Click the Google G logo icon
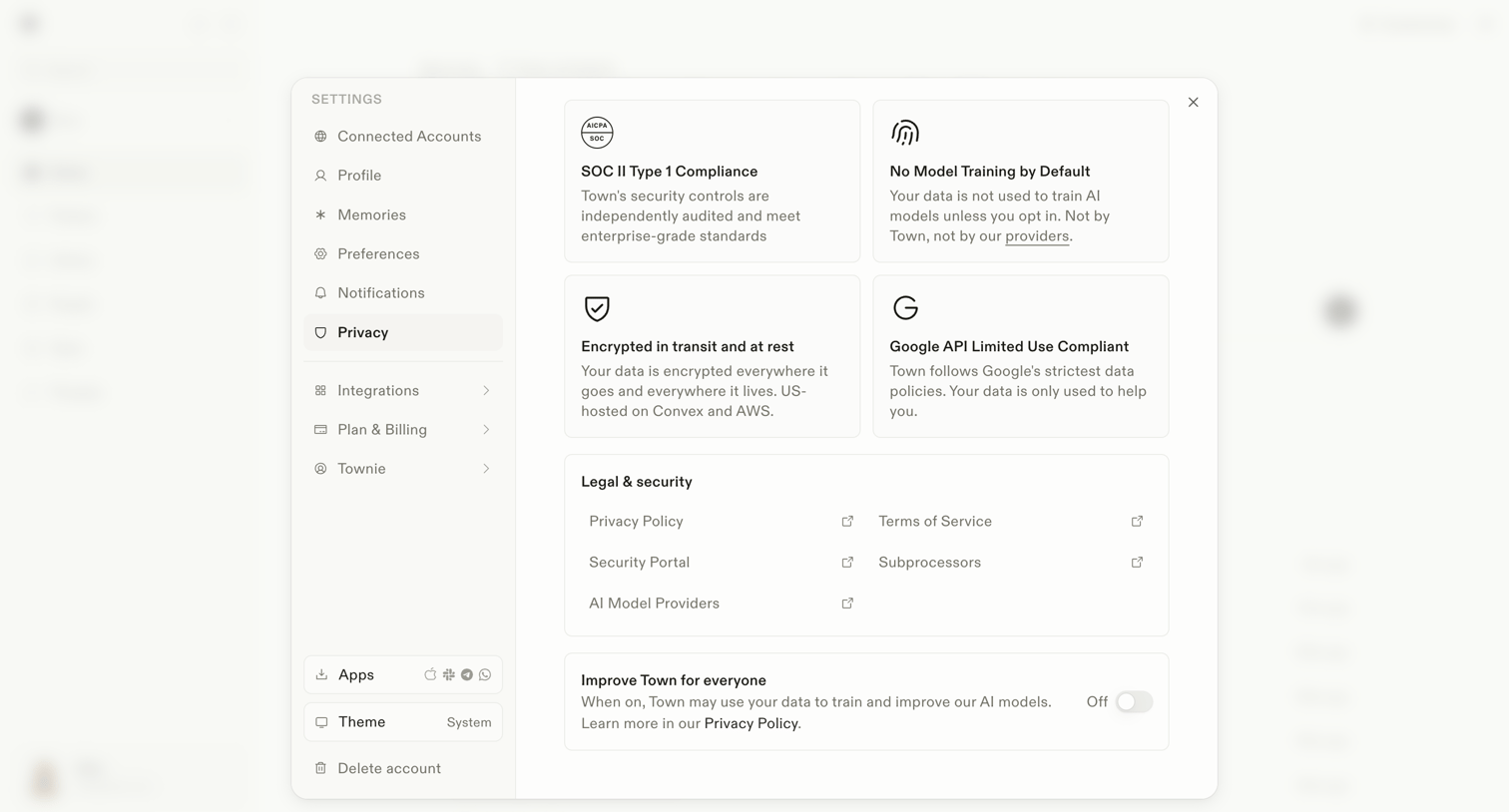Image resolution: width=1509 pixels, height=812 pixels. pyautogui.click(x=905, y=308)
